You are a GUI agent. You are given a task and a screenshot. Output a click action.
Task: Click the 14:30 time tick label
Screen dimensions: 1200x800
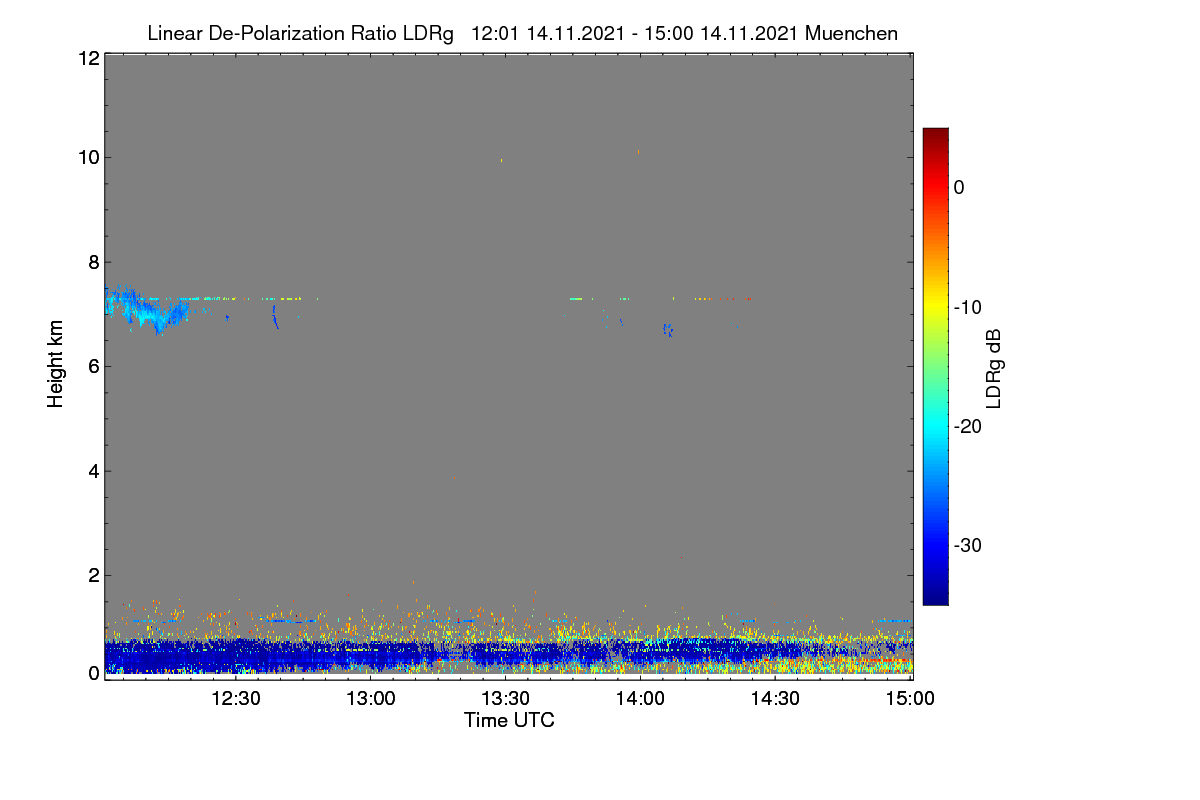pos(776,699)
